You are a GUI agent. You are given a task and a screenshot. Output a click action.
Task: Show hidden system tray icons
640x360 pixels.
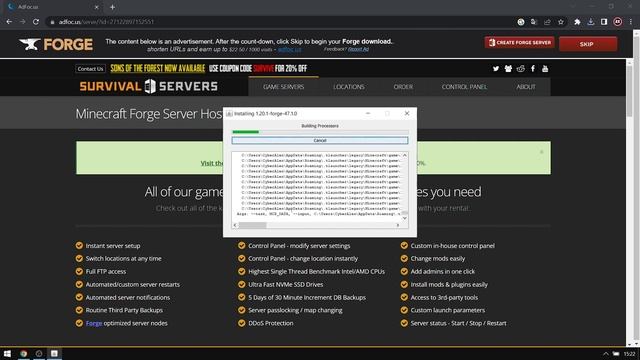[606, 353]
